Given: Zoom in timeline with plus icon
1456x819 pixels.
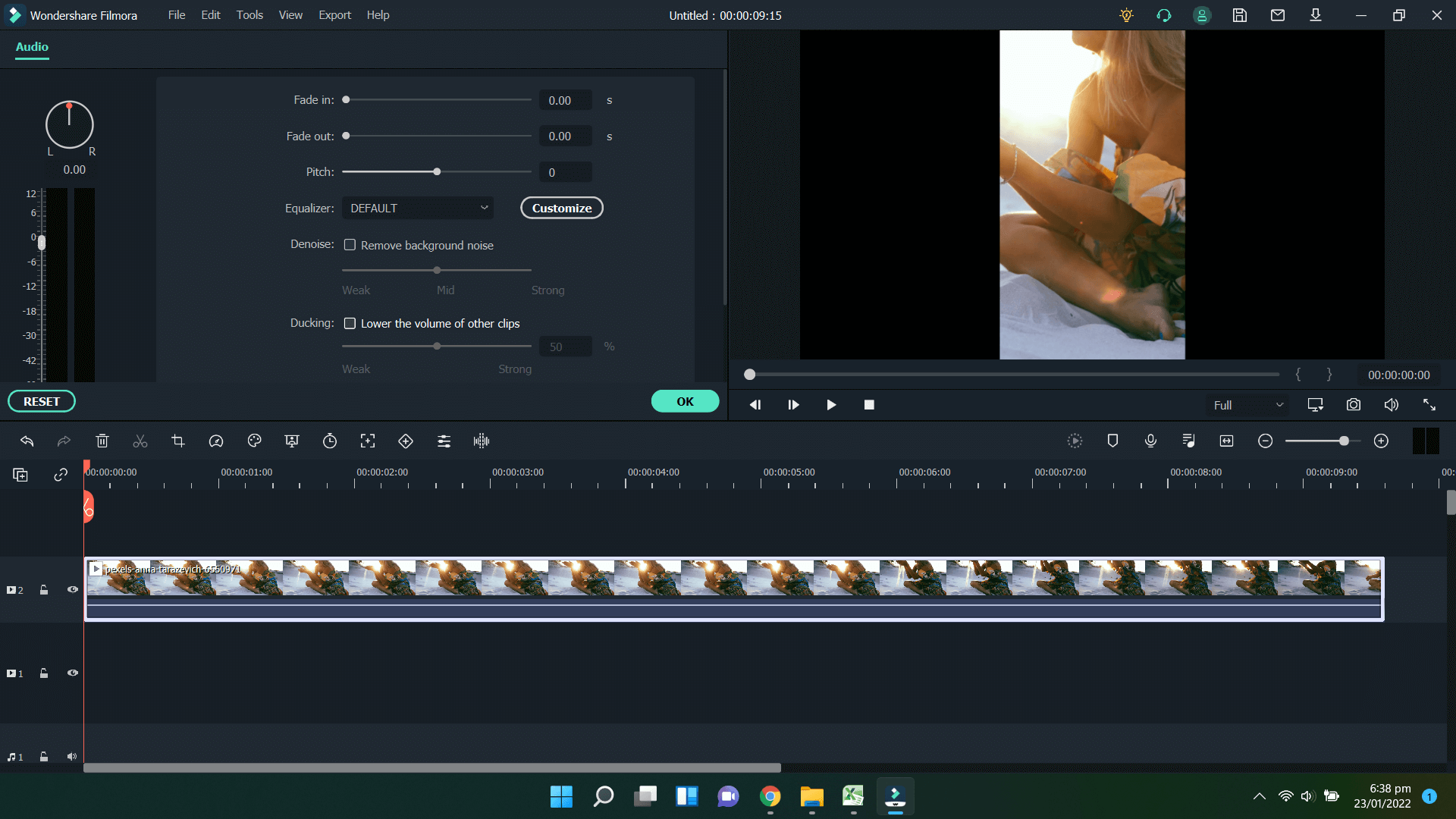Looking at the screenshot, I should (1381, 441).
